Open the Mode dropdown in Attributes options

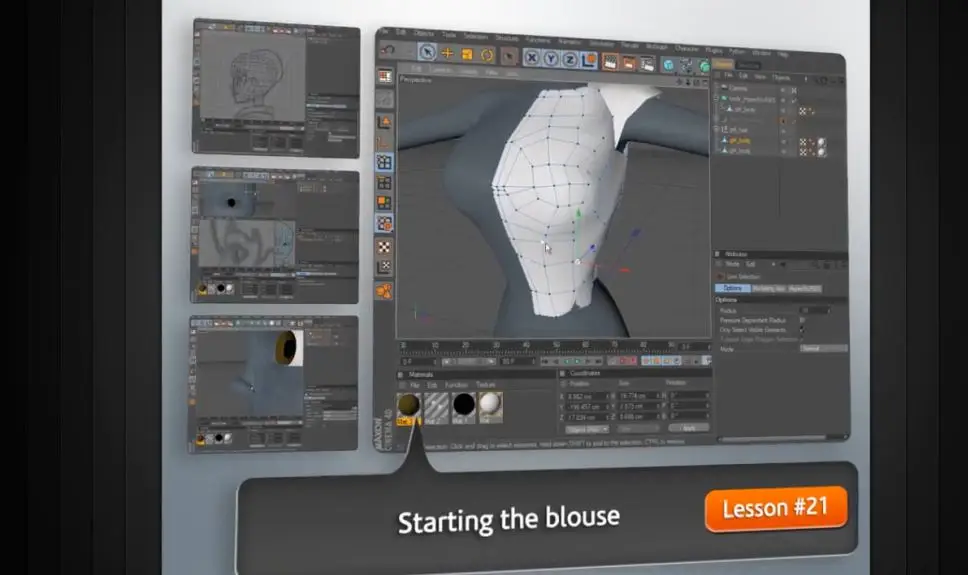824,348
